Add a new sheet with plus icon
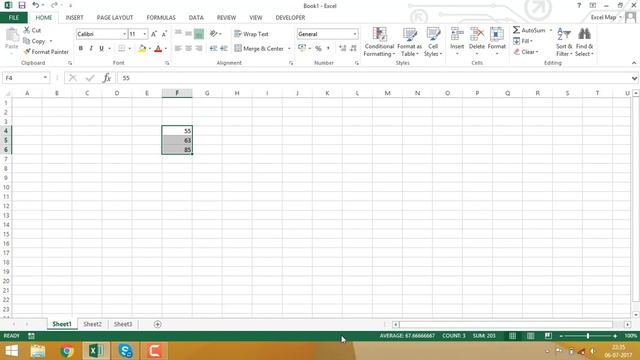Image resolution: width=640 pixels, height=360 pixels. click(158, 324)
